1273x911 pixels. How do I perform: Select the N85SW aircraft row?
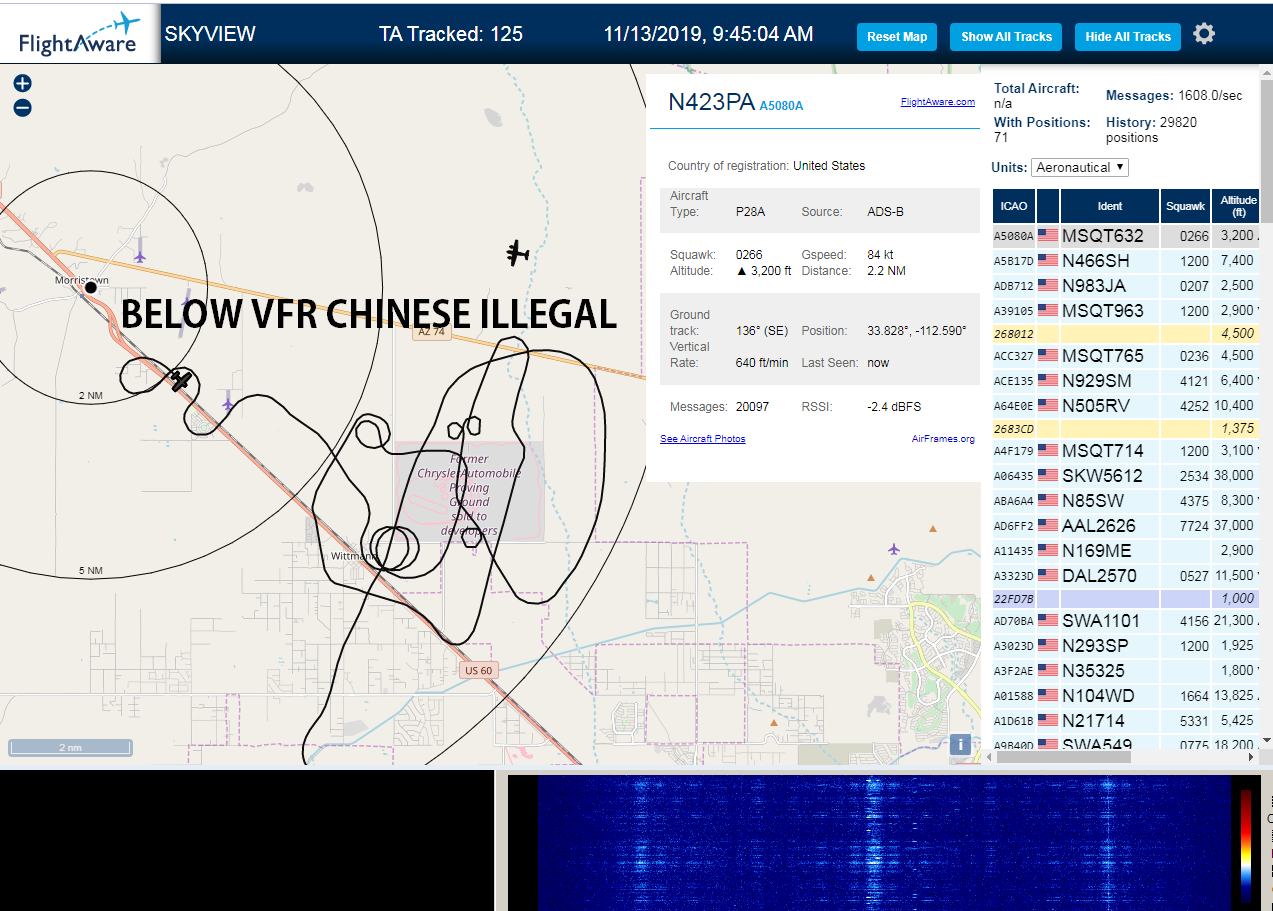pyautogui.click(x=1126, y=501)
